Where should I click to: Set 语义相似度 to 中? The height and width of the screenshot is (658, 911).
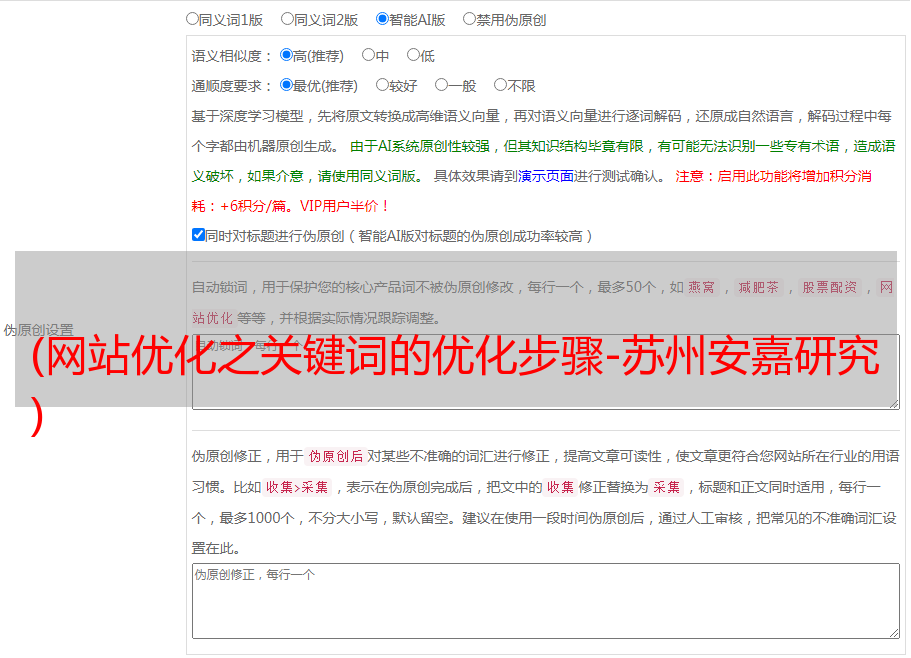tap(369, 56)
